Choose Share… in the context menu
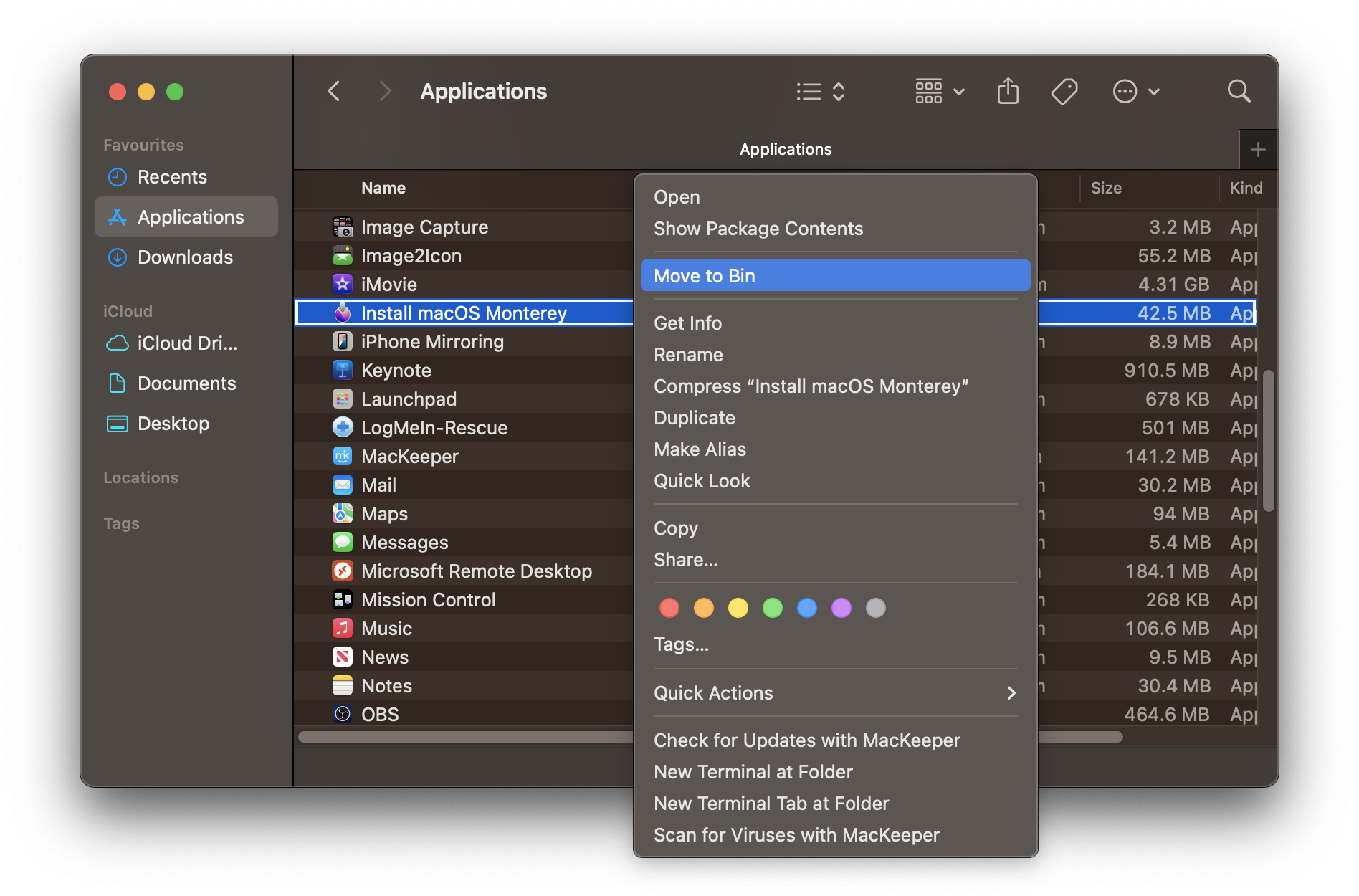 pos(836,560)
